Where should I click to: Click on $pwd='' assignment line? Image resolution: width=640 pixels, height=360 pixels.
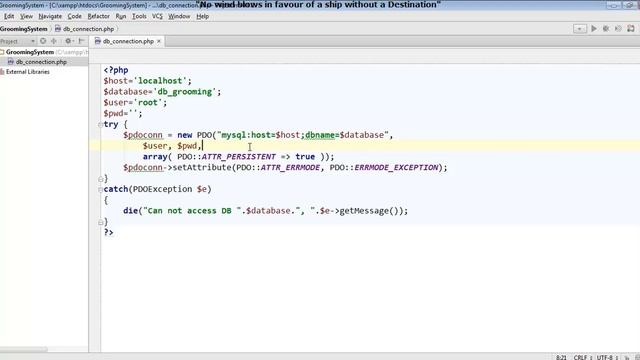(x=123, y=113)
